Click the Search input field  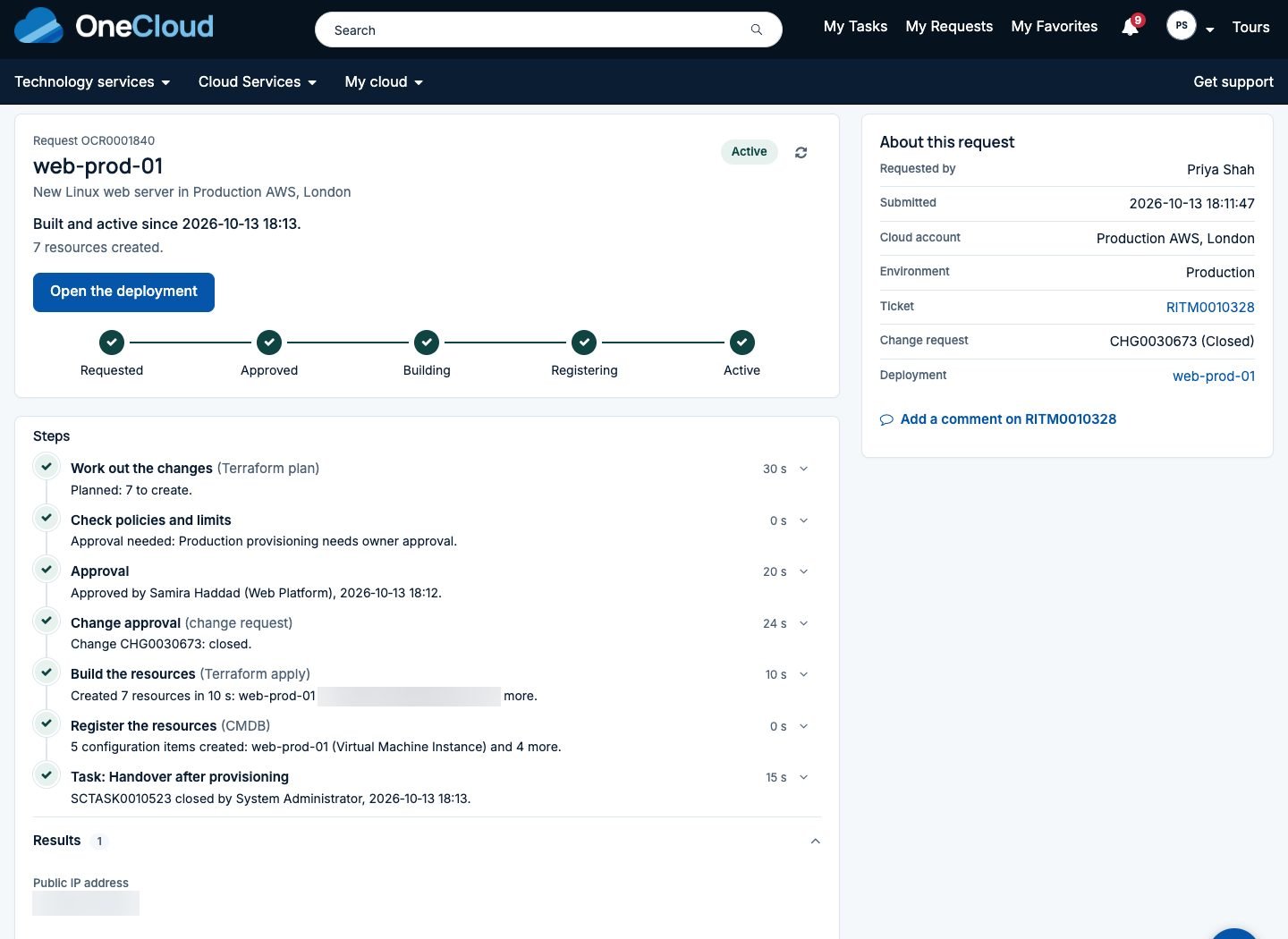(x=548, y=30)
